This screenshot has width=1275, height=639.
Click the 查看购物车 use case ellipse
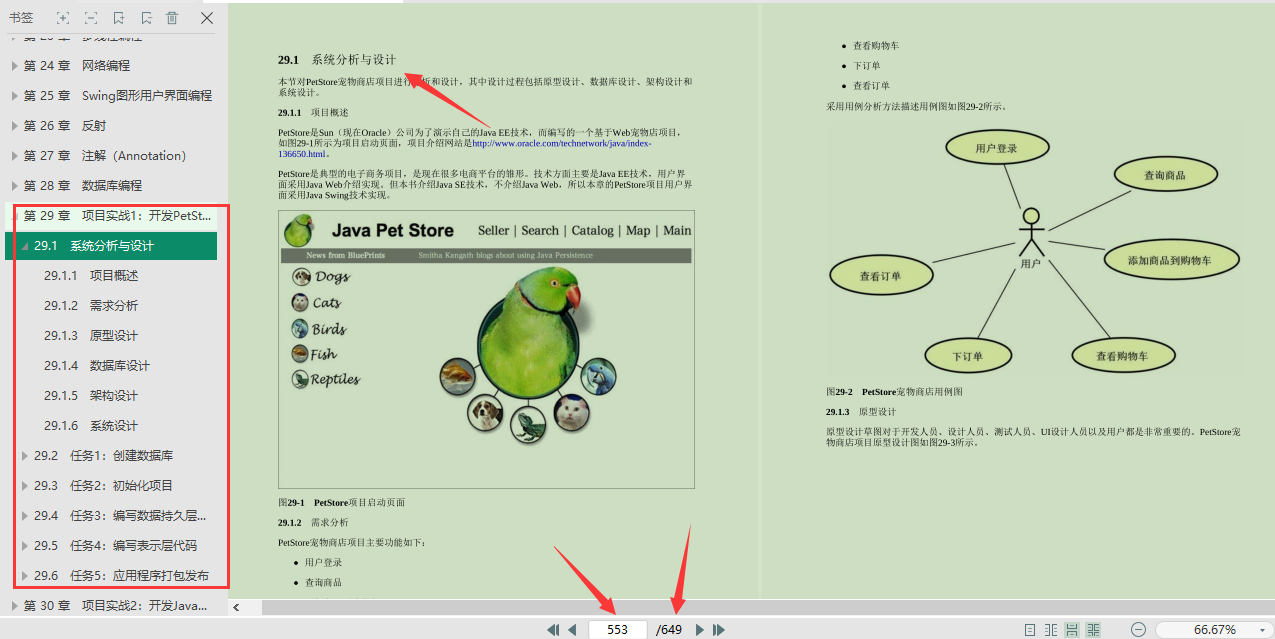point(1122,355)
